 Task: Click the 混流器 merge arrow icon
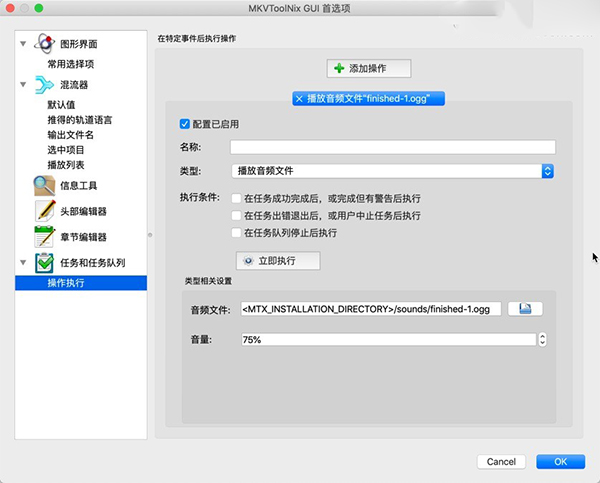pyautogui.click(x=44, y=85)
